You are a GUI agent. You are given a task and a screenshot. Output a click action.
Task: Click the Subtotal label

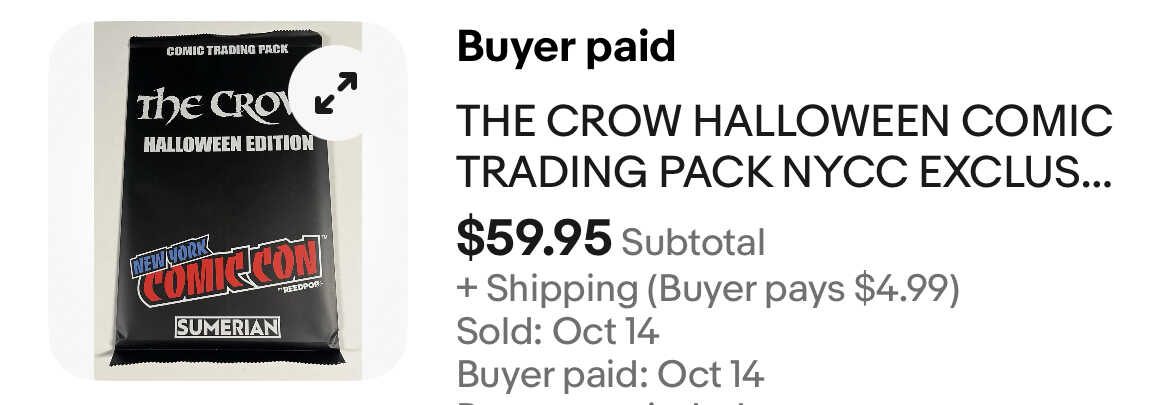tap(693, 242)
